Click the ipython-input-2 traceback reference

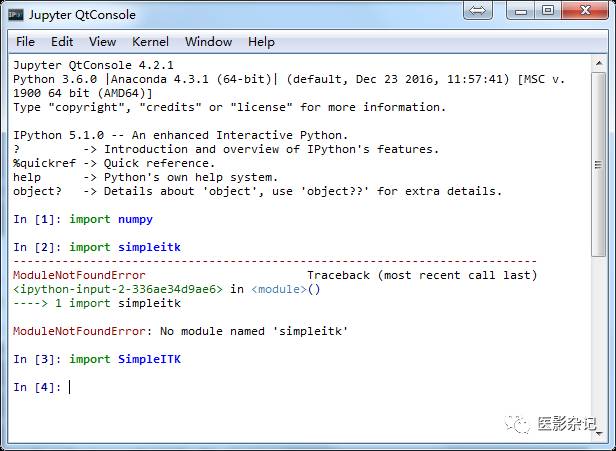point(117,289)
